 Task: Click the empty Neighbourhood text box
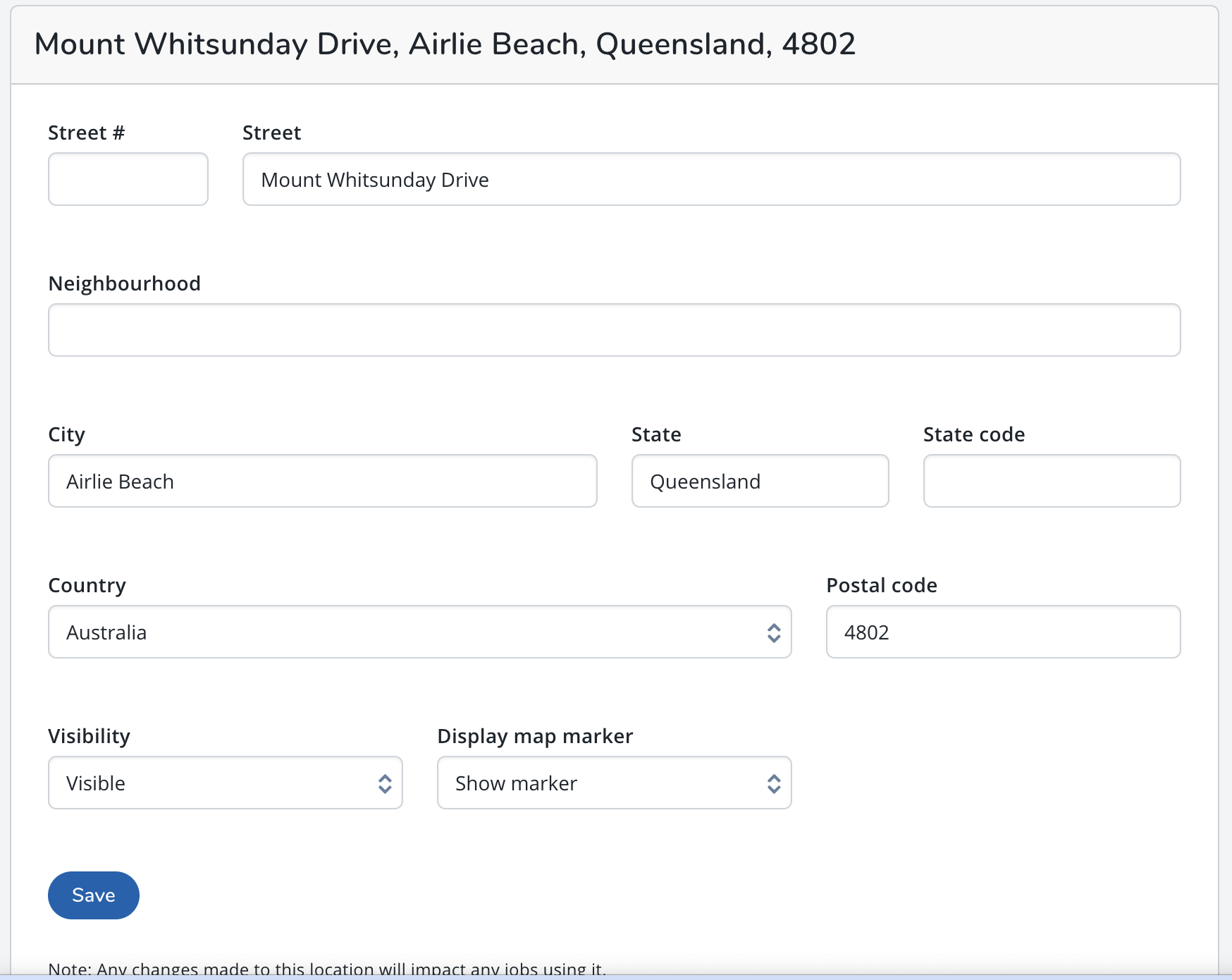pos(613,330)
